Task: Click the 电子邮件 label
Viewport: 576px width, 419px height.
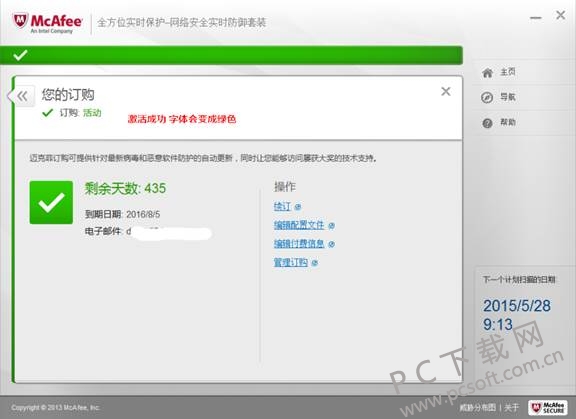Action: (103, 231)
